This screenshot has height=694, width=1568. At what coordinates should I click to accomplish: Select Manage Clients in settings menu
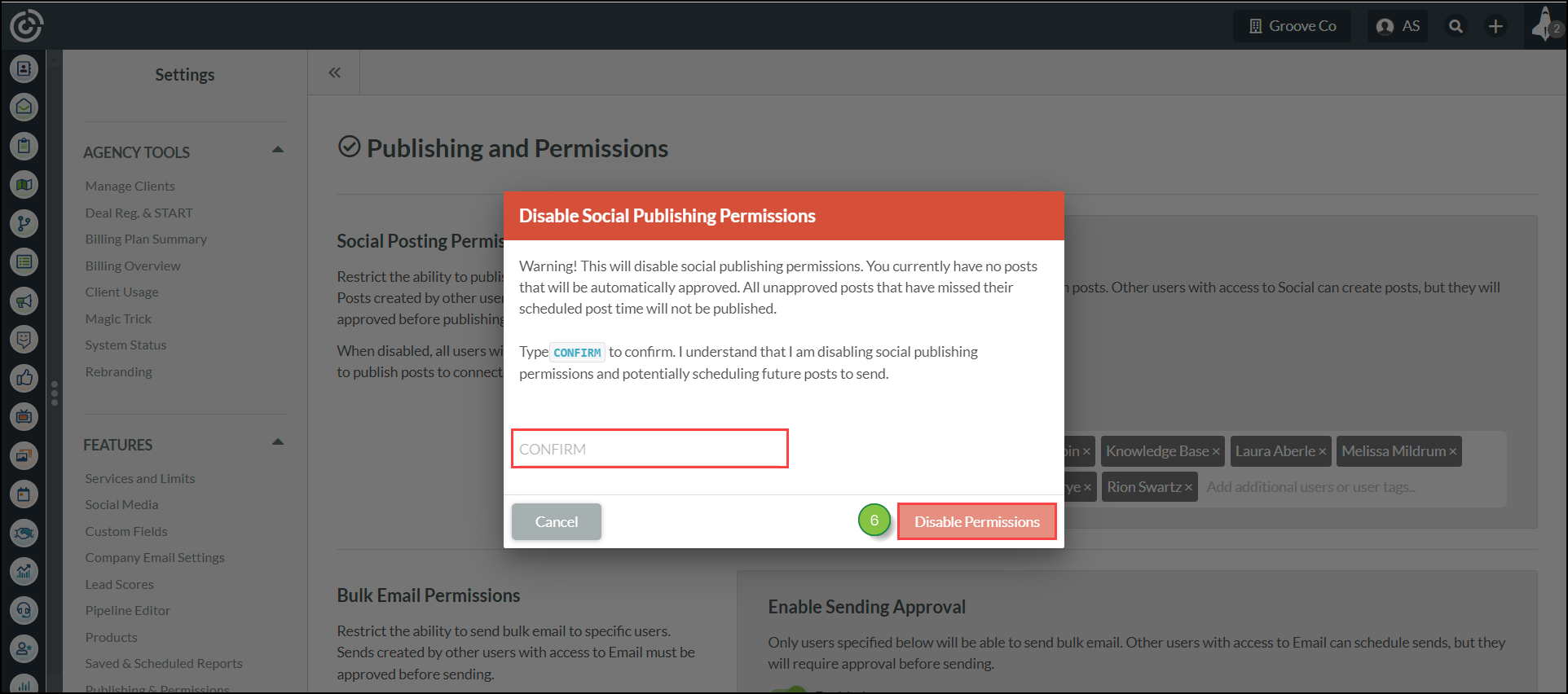pos(130,187)
